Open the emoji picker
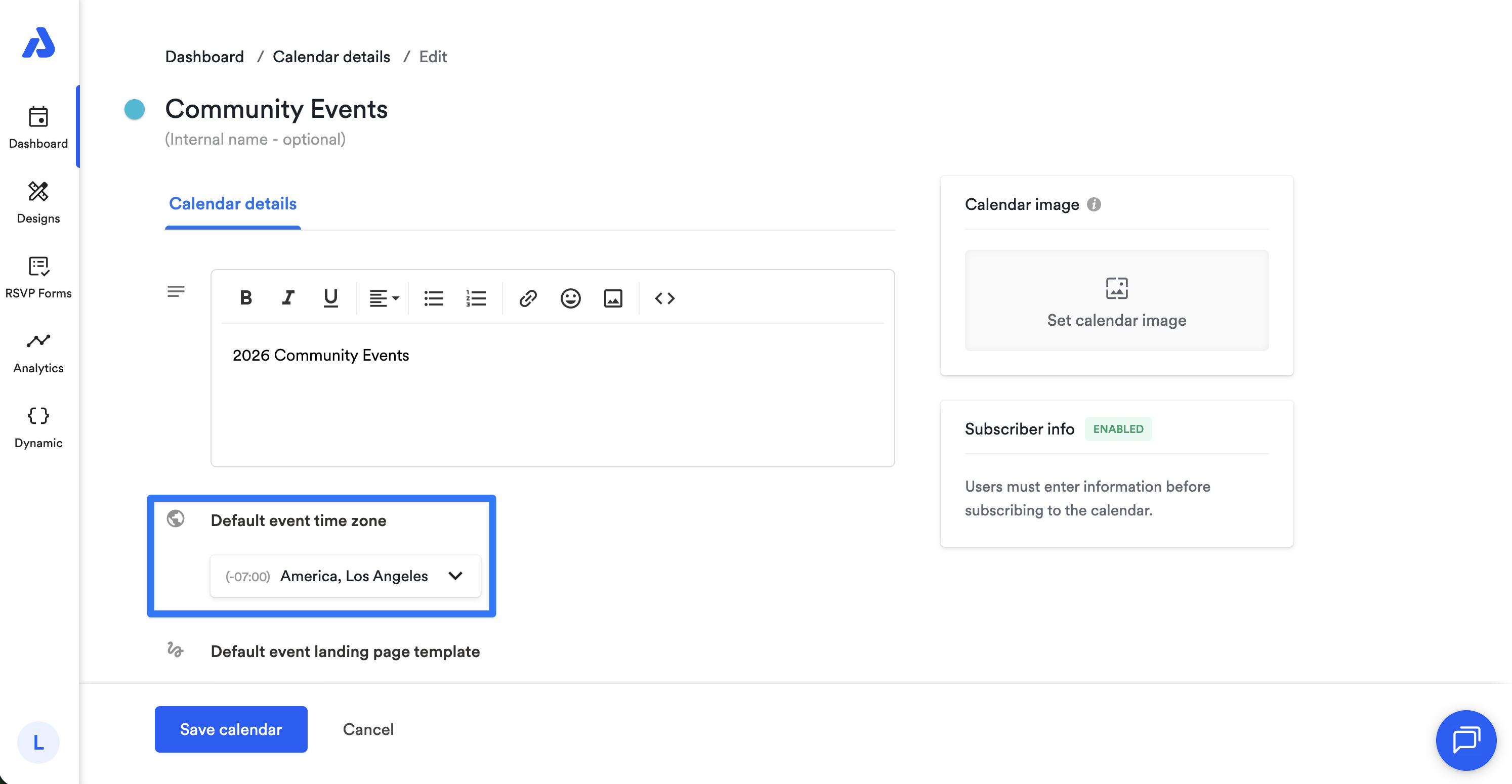Viewport: 1512px width, 784px height. click(x=570, y=298)
